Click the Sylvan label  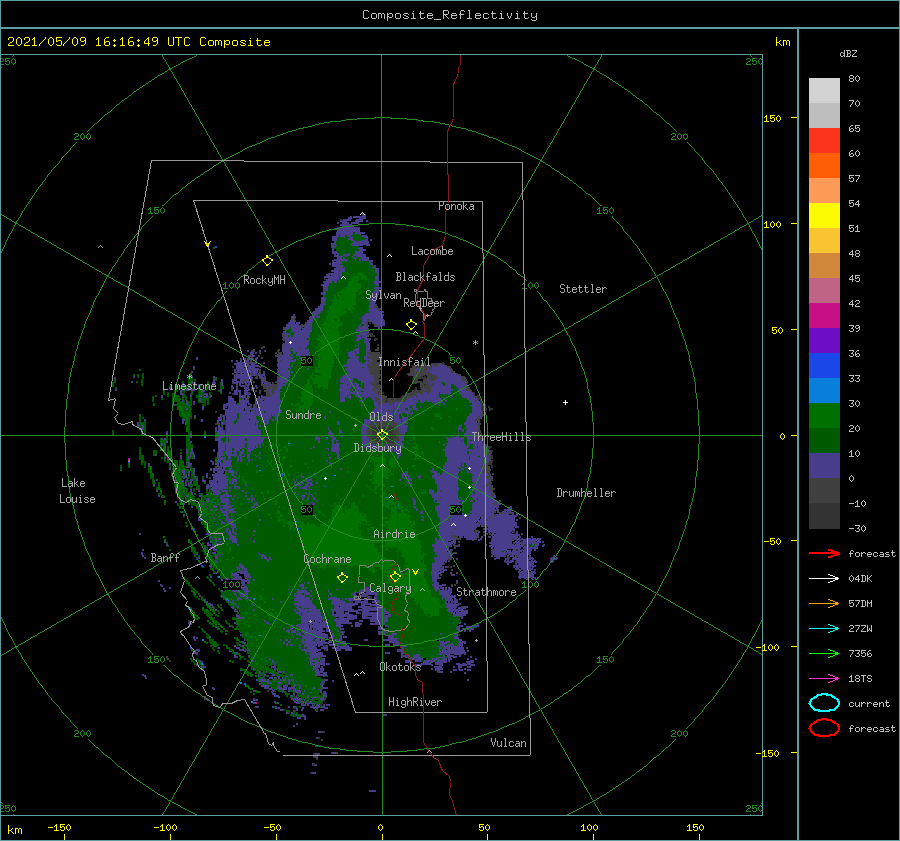click(x=383, y=295)
